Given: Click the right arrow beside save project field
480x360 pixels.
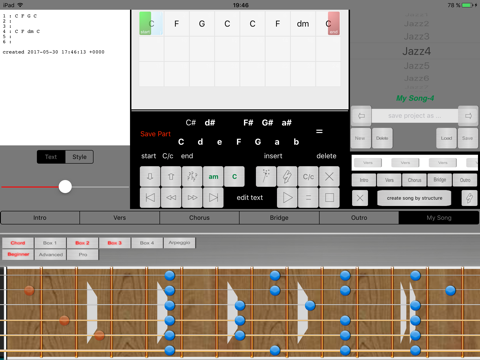Looking at the screenshot, I should pyautogui.click(x=468, y=116).
